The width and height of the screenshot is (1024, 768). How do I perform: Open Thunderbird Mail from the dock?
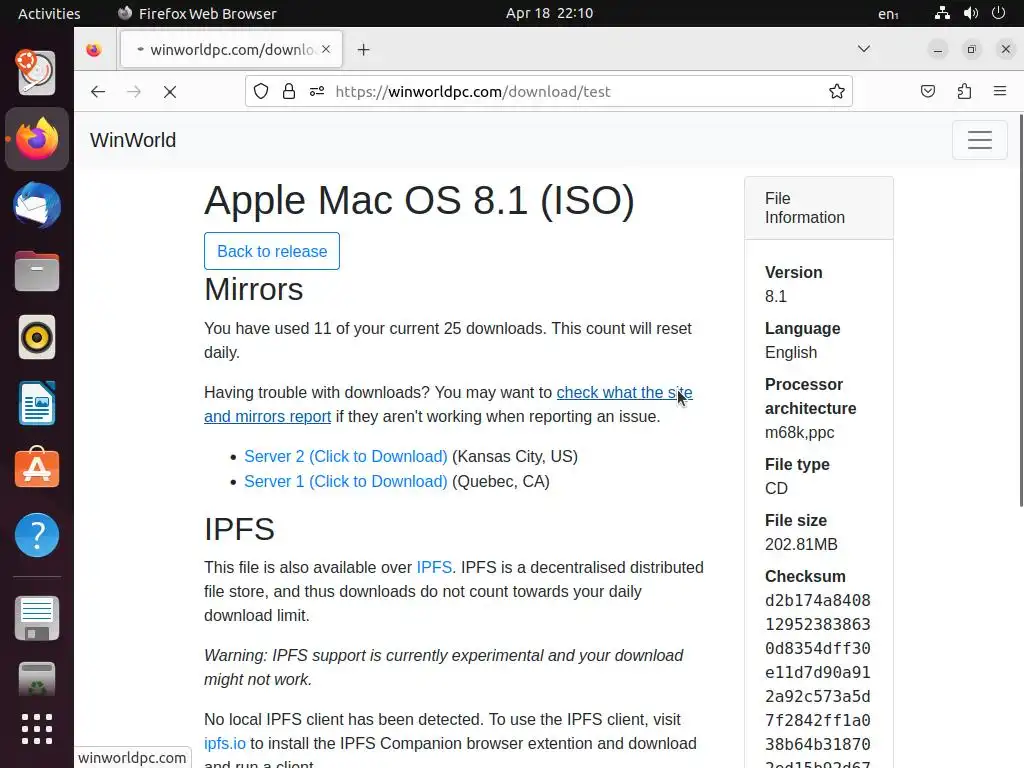[x=37, y=206]
